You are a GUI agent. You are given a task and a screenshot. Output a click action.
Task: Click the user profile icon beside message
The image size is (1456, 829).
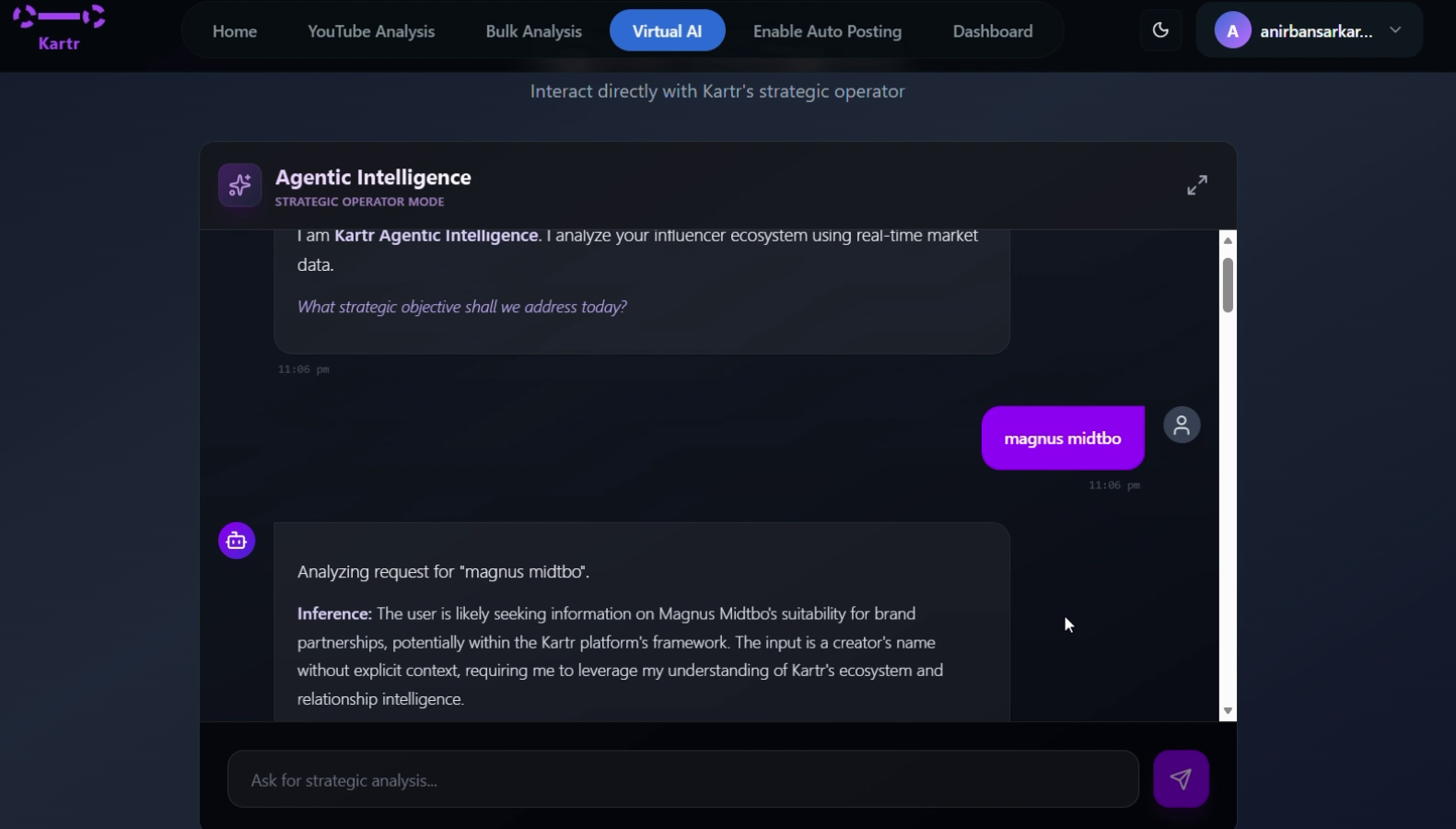click(1182, 426)
